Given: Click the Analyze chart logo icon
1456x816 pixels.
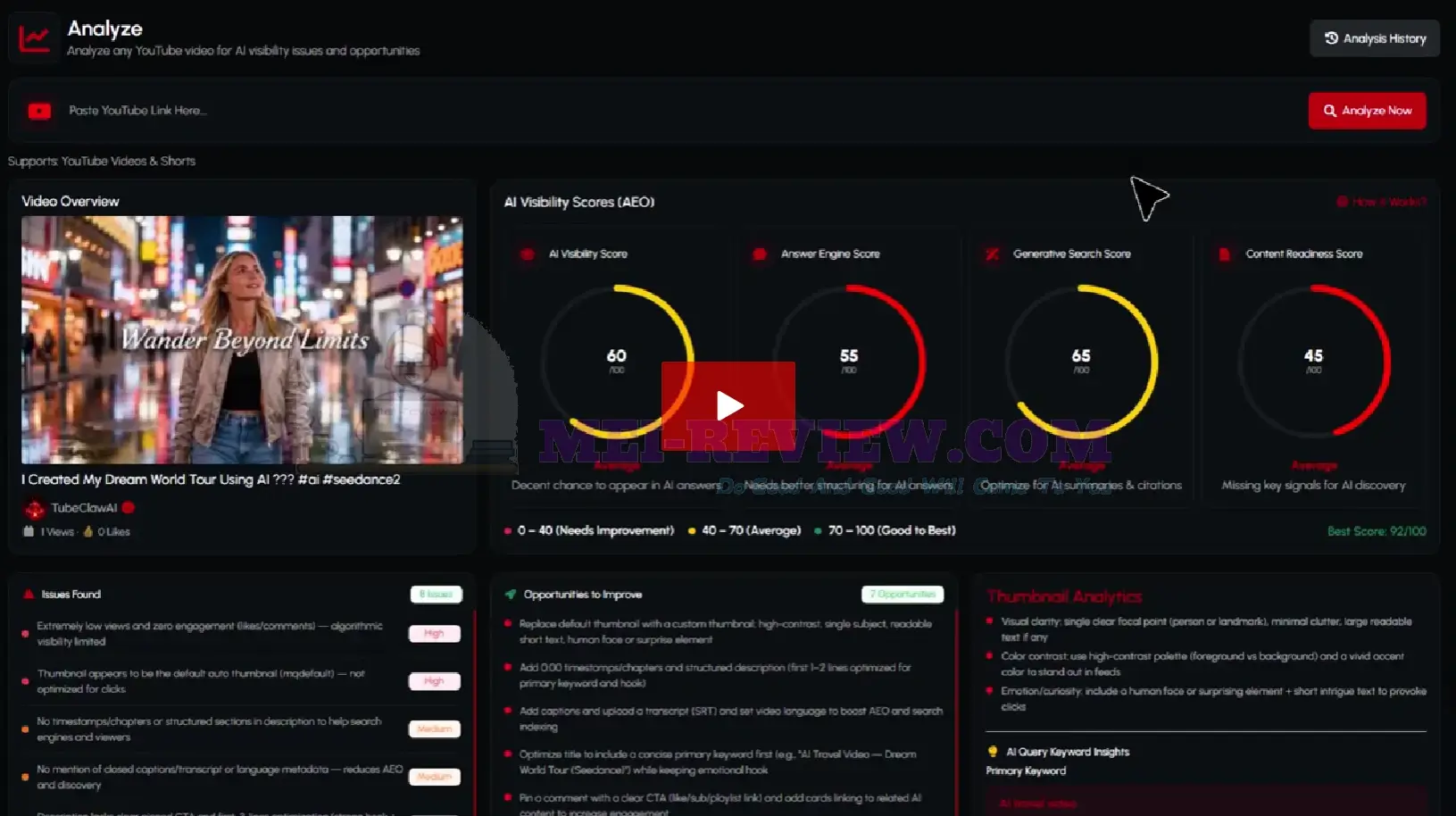Looking at the screenshot, I should tap(34, 38).
